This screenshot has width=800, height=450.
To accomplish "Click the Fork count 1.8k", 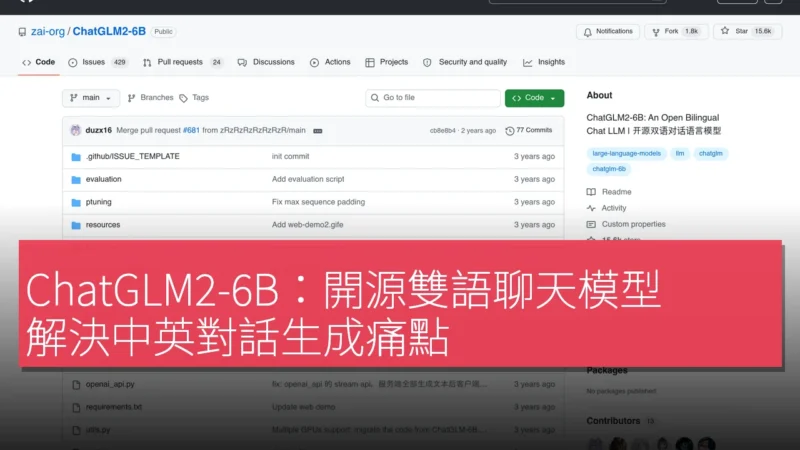I will [x=691, y=32].
